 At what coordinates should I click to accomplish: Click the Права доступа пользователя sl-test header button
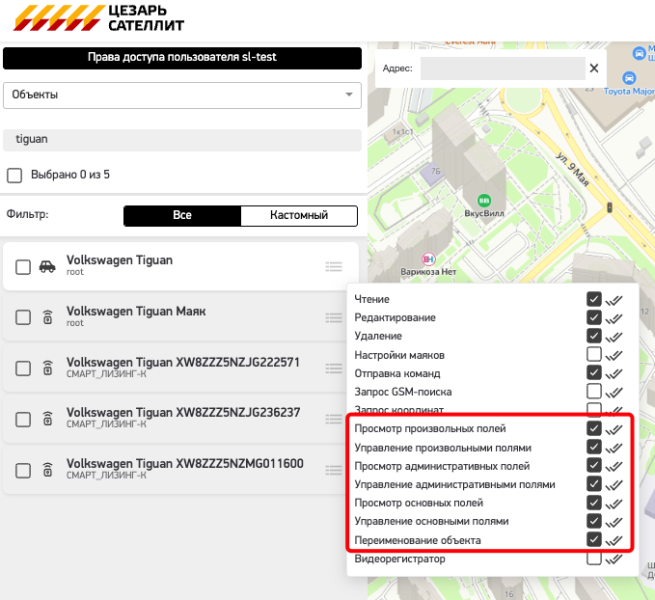[x=181, y=58]
